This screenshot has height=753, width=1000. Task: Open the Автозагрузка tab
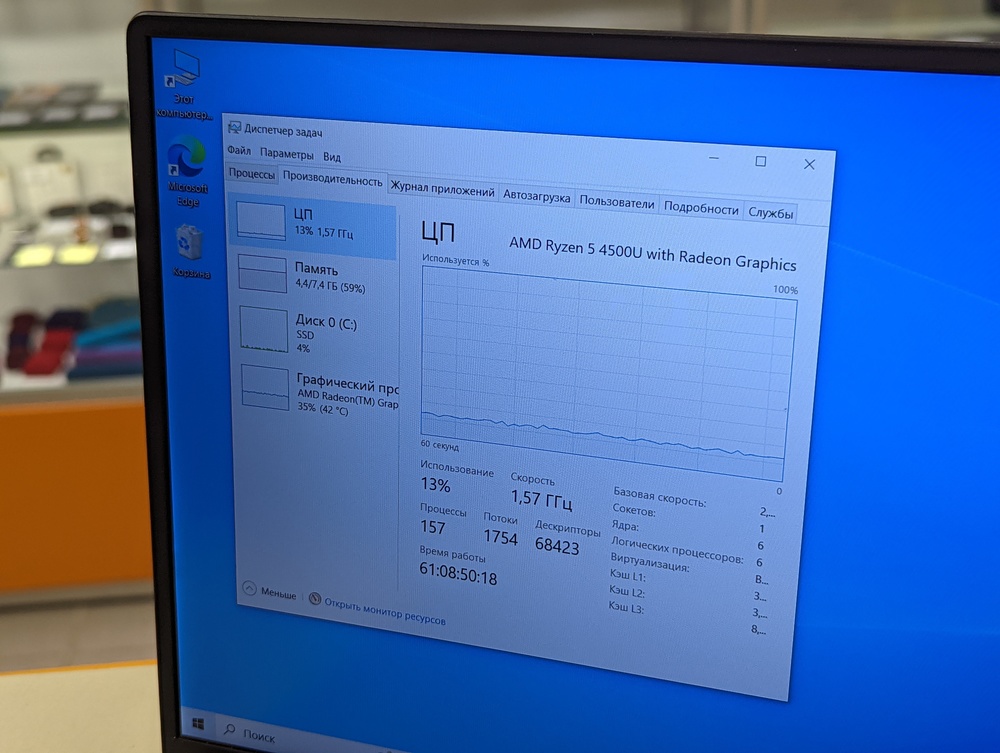pos(536,196)
